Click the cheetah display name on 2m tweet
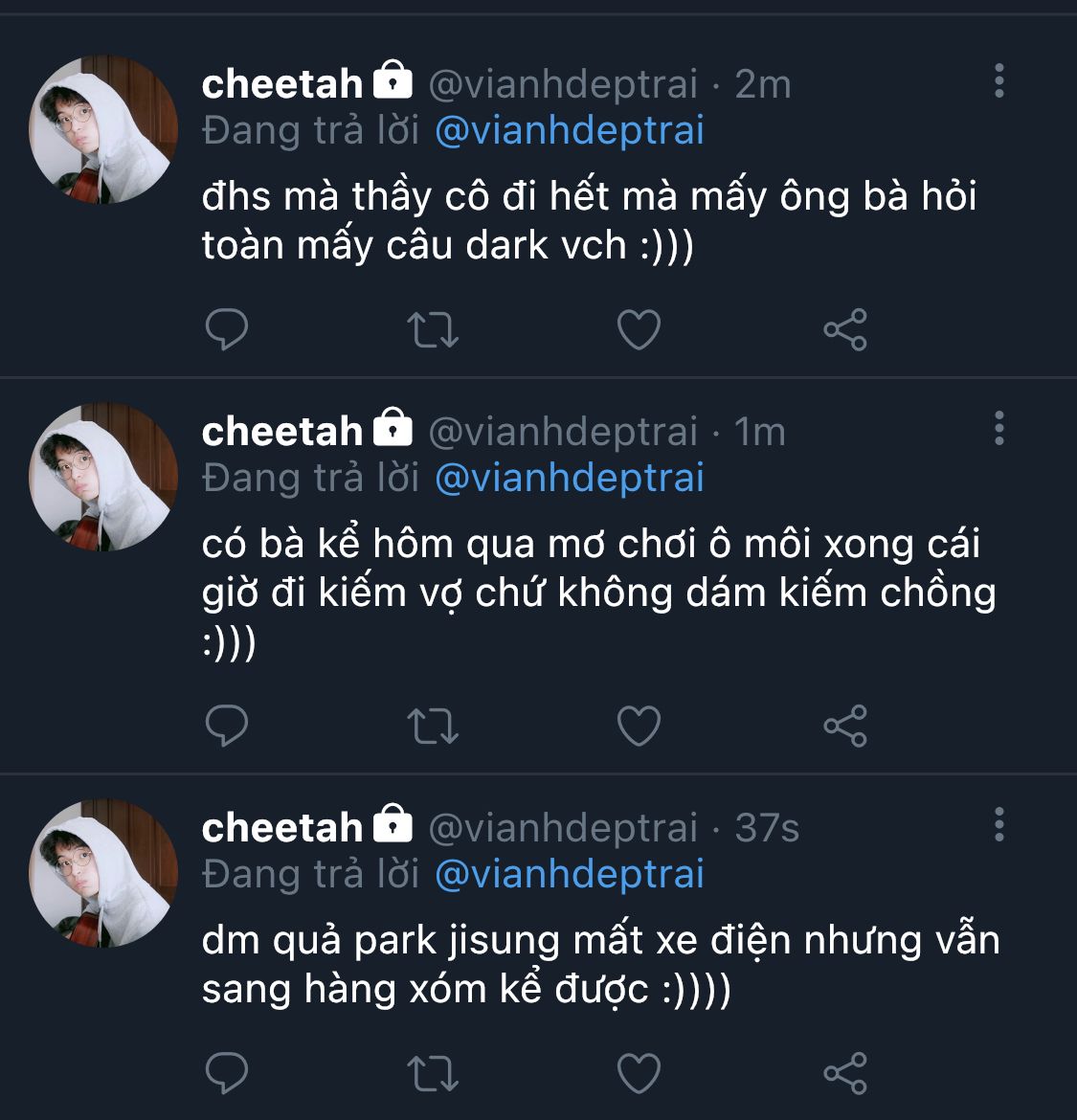 pos(282,84)
